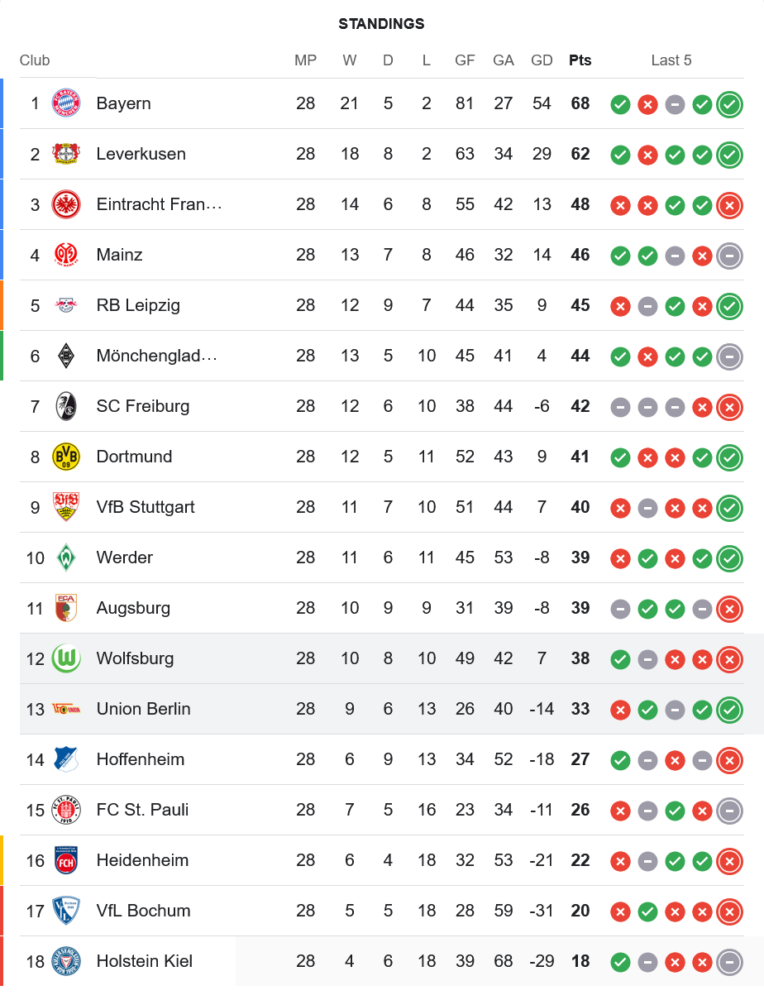
Task: Click the Leverkusen club logo
Action: 65,154
